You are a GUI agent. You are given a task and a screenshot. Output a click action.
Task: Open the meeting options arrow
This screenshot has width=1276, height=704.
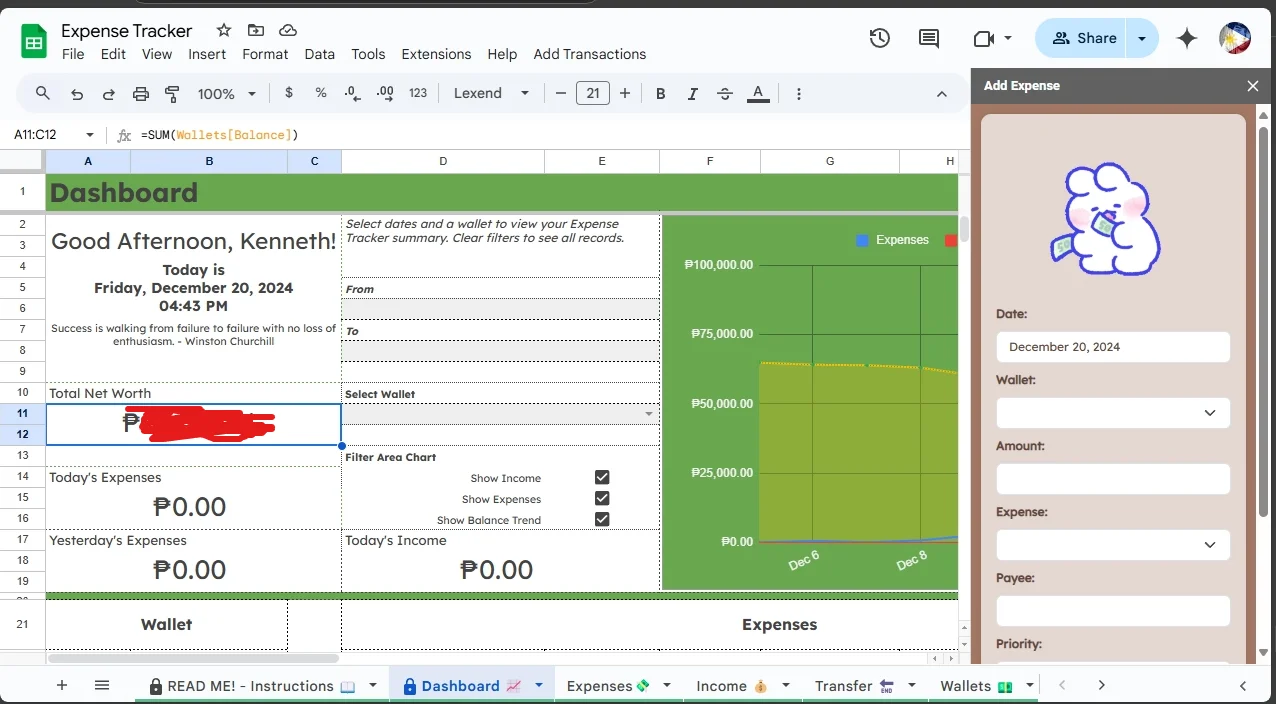[x=1008, y=38]
